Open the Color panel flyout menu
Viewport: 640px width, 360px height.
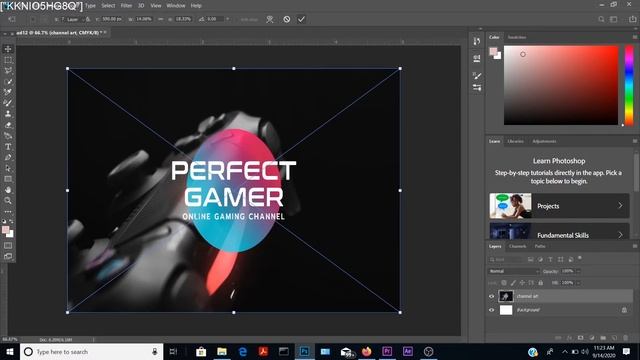[635, 37]
